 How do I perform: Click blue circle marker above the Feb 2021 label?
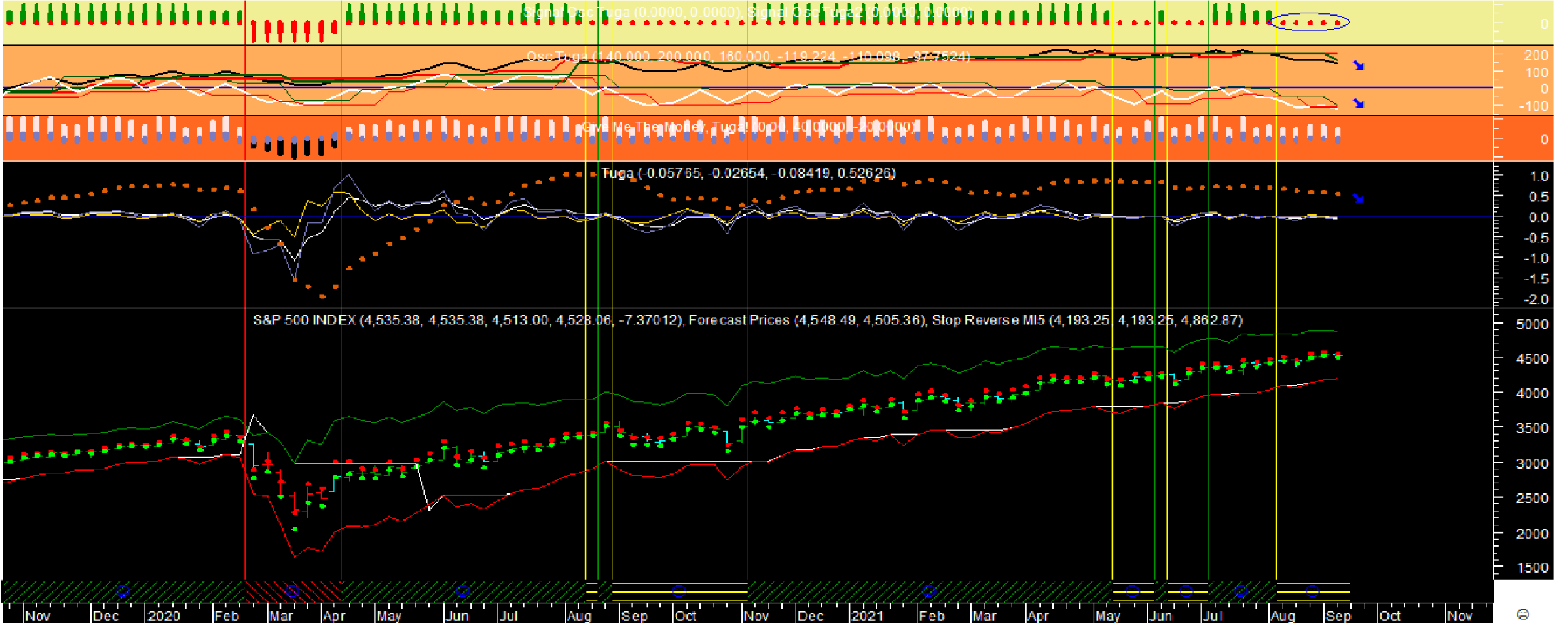point(929,591)
